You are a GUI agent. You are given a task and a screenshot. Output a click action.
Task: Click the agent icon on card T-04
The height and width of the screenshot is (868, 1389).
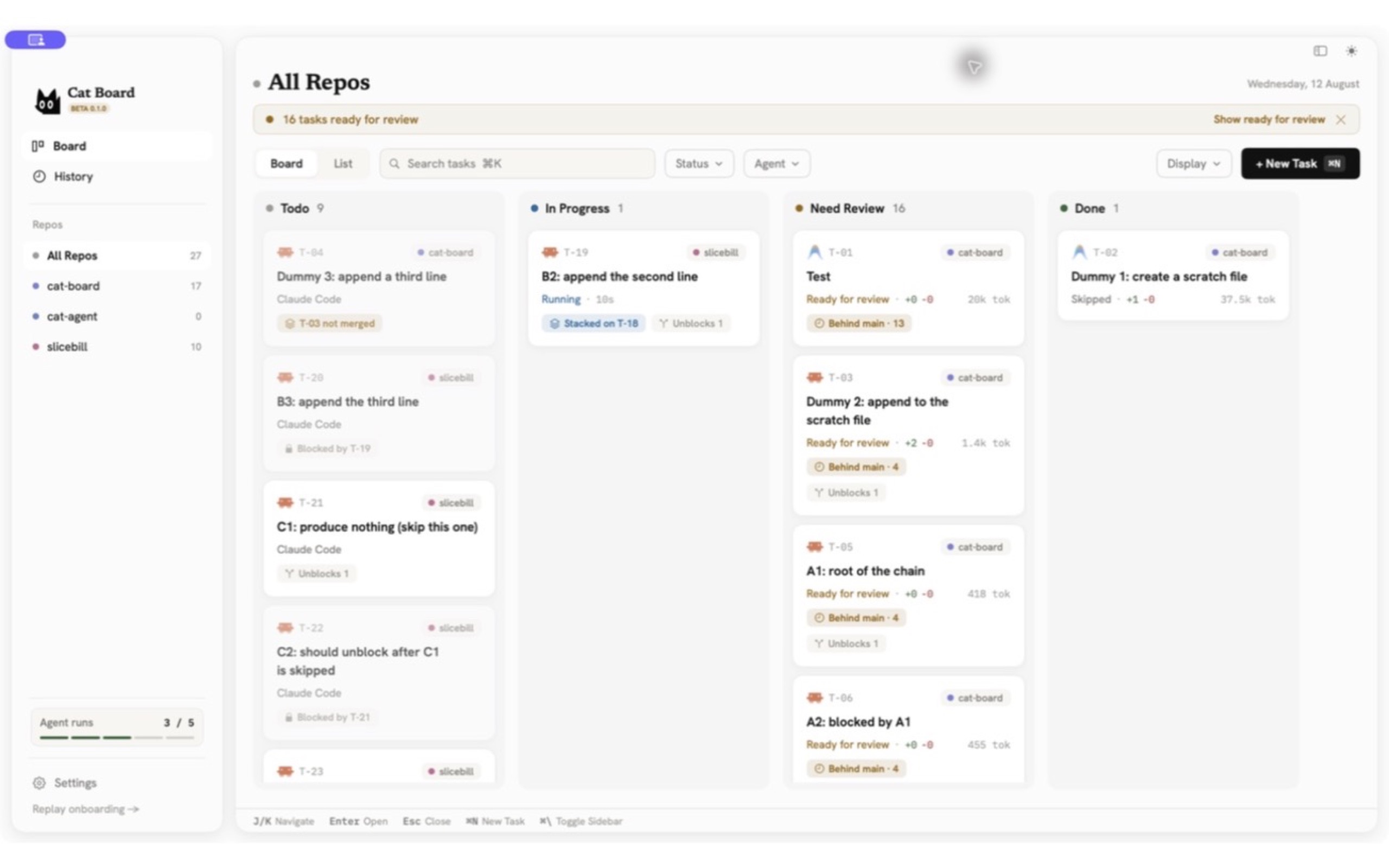[285, 252]
